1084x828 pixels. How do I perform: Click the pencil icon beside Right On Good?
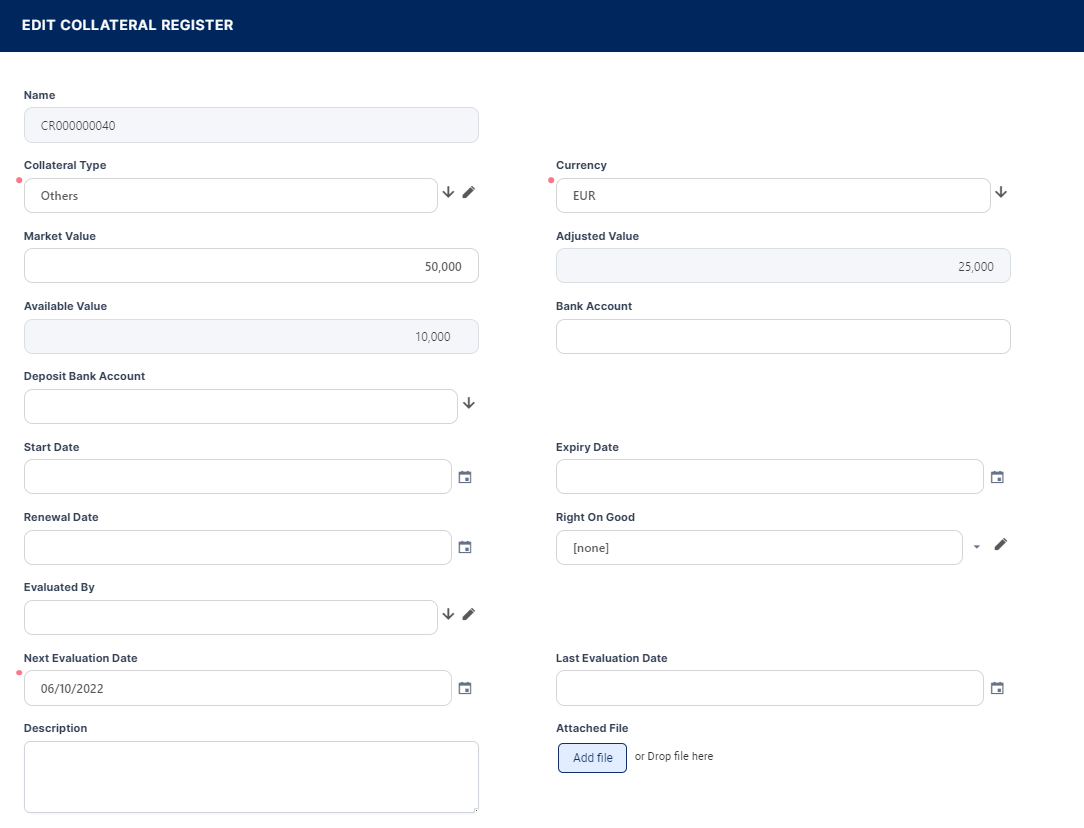click(x=1000, y=544)
